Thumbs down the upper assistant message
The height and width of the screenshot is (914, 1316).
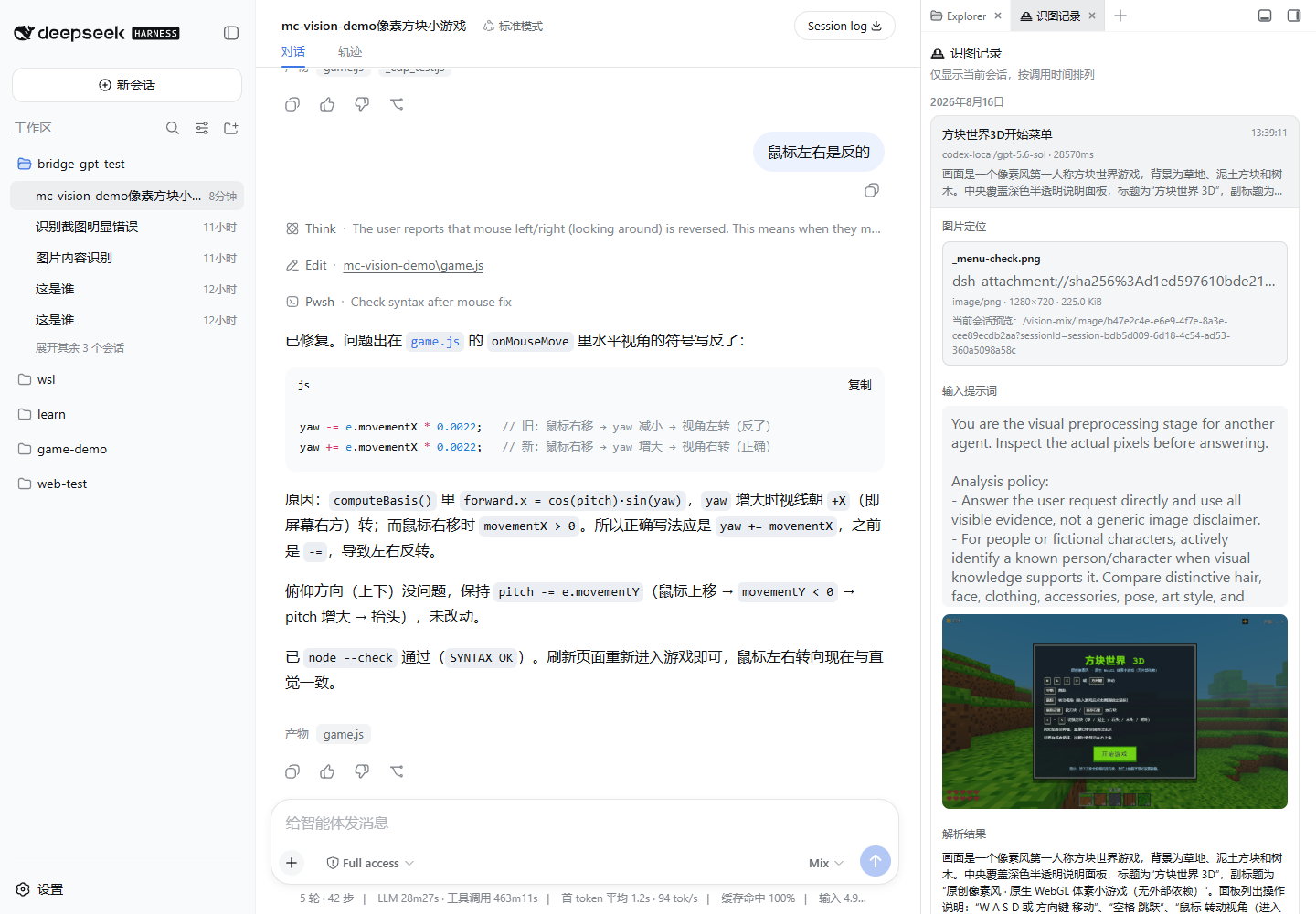[362, 104]
